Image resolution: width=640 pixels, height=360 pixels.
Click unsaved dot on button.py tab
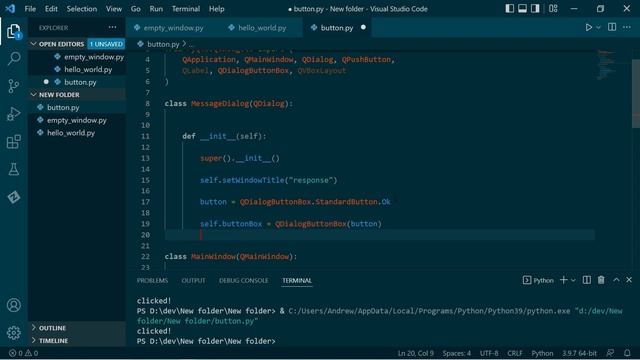click(x=363, y=27)
